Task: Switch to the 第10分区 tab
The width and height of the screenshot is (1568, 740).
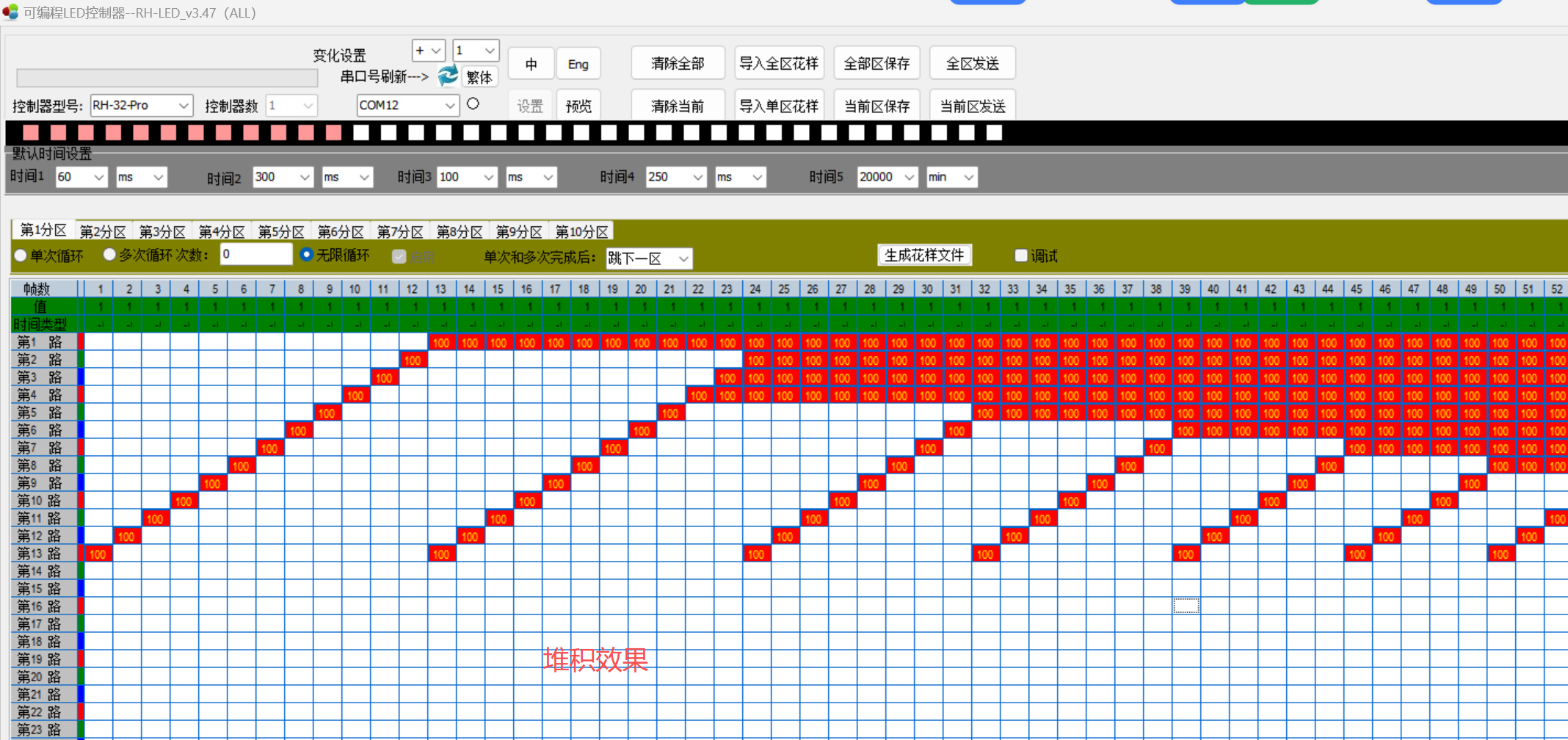Action: coord(581,231)
